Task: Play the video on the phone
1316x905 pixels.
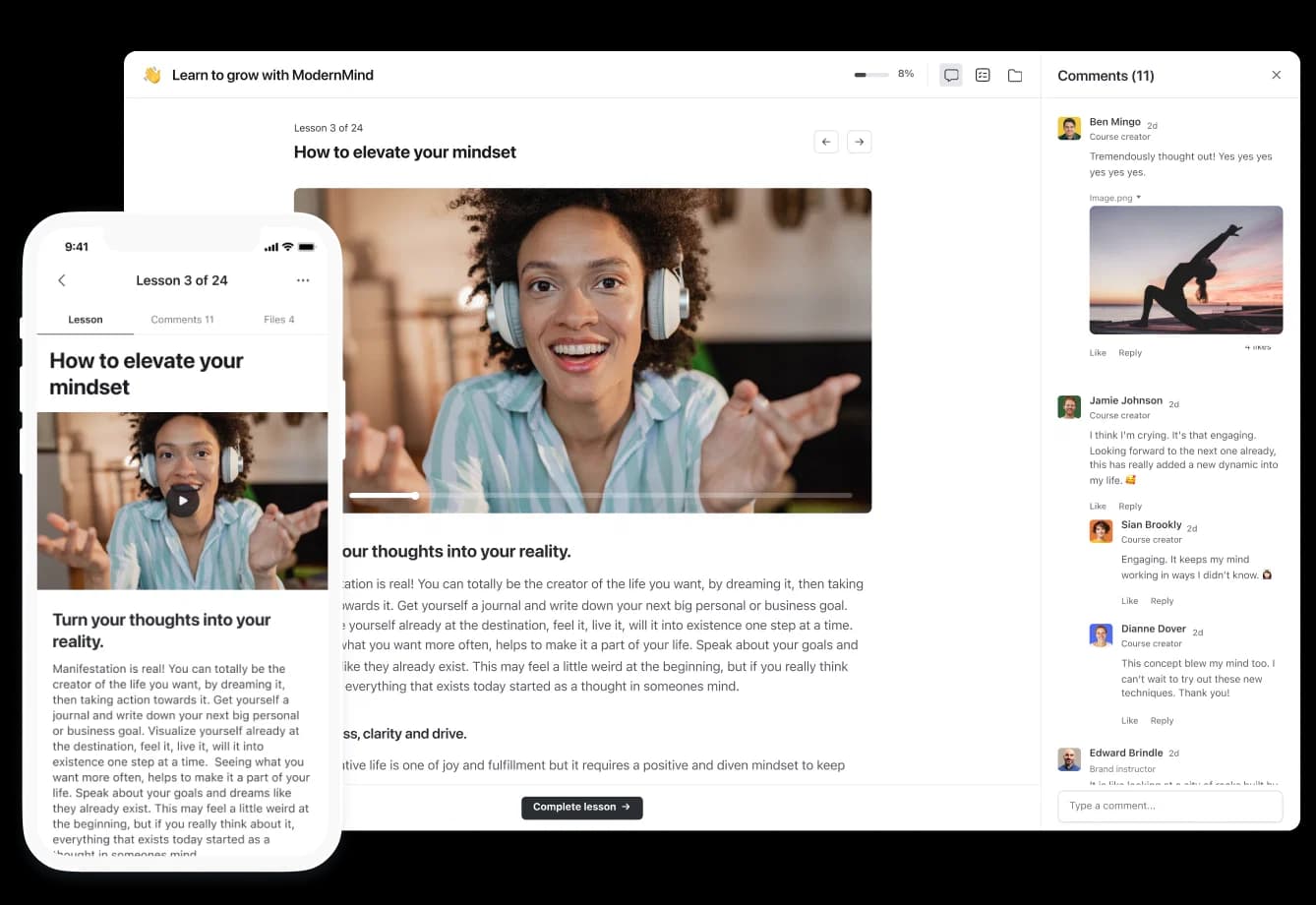Action: pyautogui.click(x=183, y=500)
